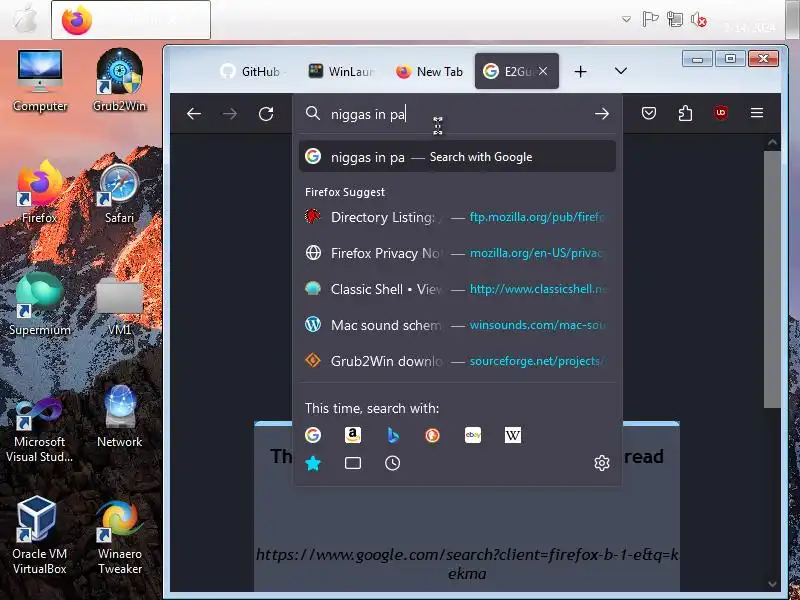Click the Firefox desktop shortcut
Screen dimensions: 800x600
(x=40, y=192)
